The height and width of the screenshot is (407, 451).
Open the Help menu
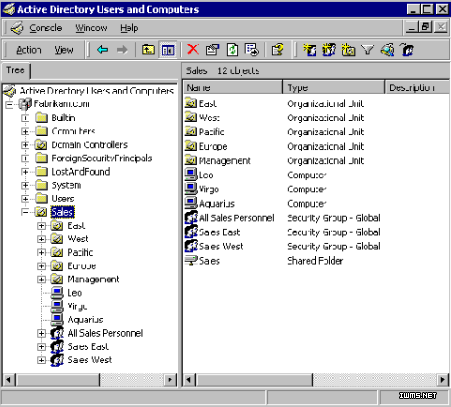[x=129, y=28]
